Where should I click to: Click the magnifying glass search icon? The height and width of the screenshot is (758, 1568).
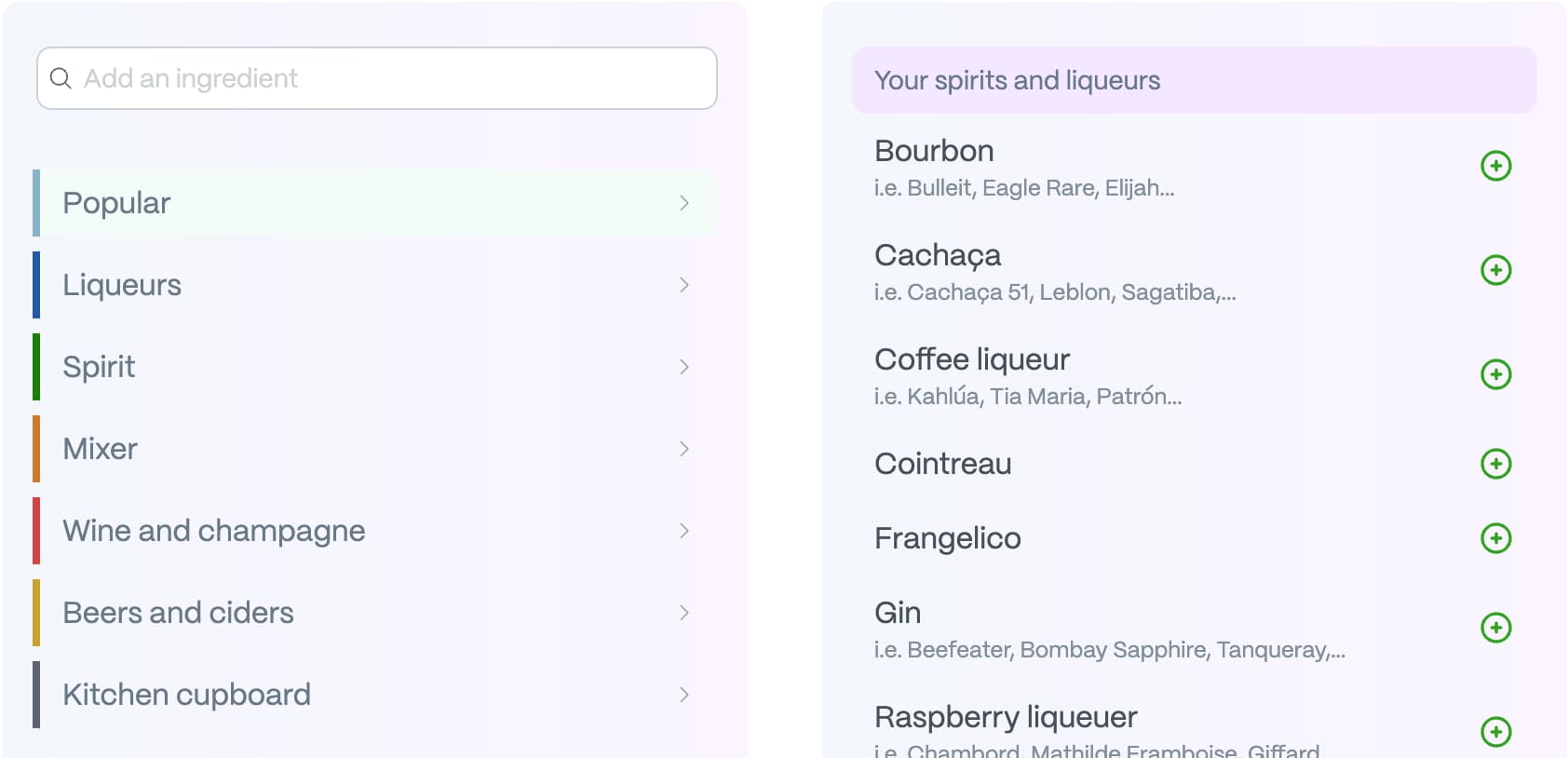(61, 78)
